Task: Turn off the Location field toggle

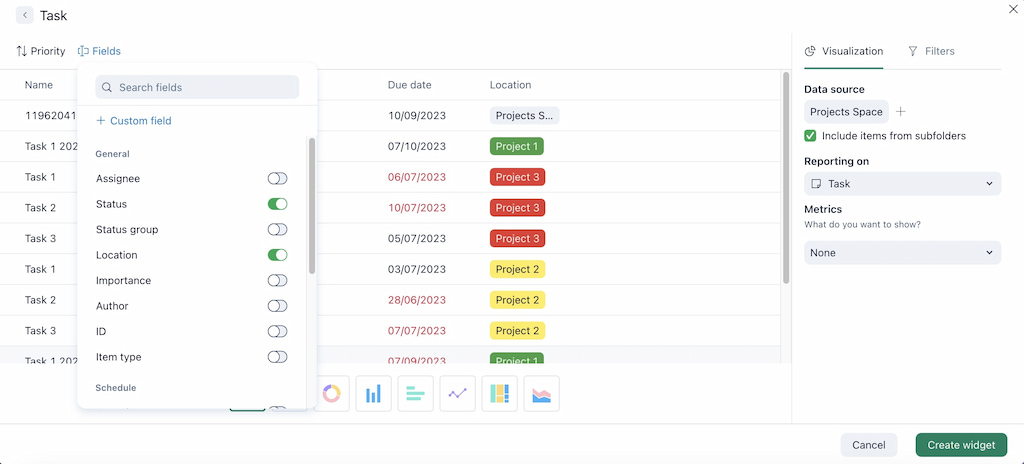Action: coord(278,255)
